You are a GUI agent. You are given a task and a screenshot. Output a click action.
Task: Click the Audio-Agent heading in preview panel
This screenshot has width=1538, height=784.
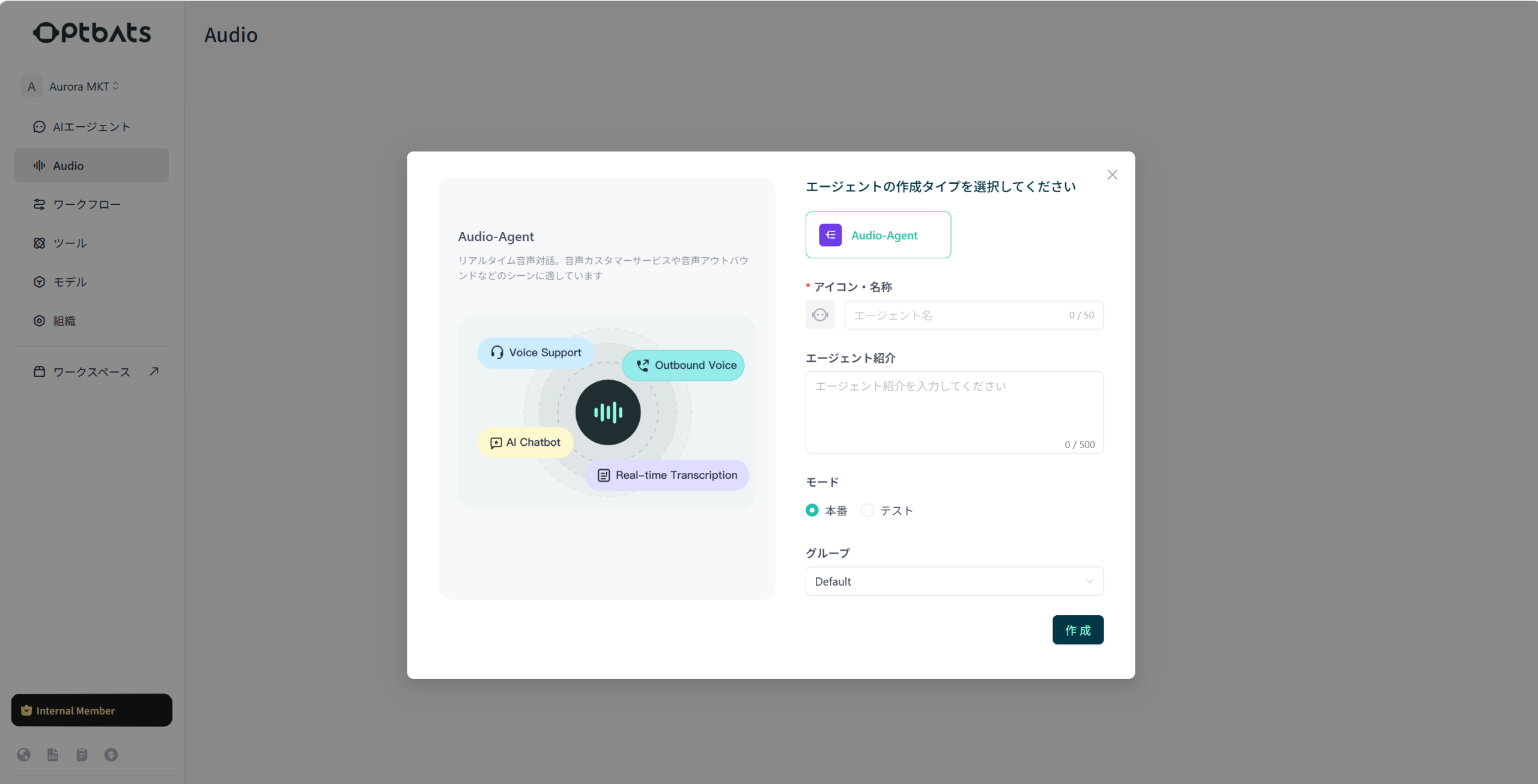click(x=496, y=236)
